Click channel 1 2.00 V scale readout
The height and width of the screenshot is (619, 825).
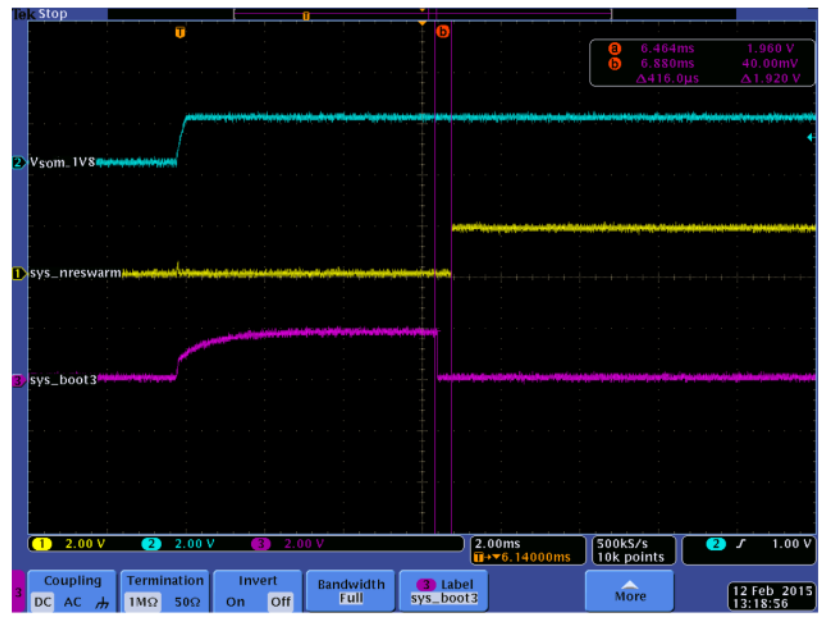coord(85,544)
